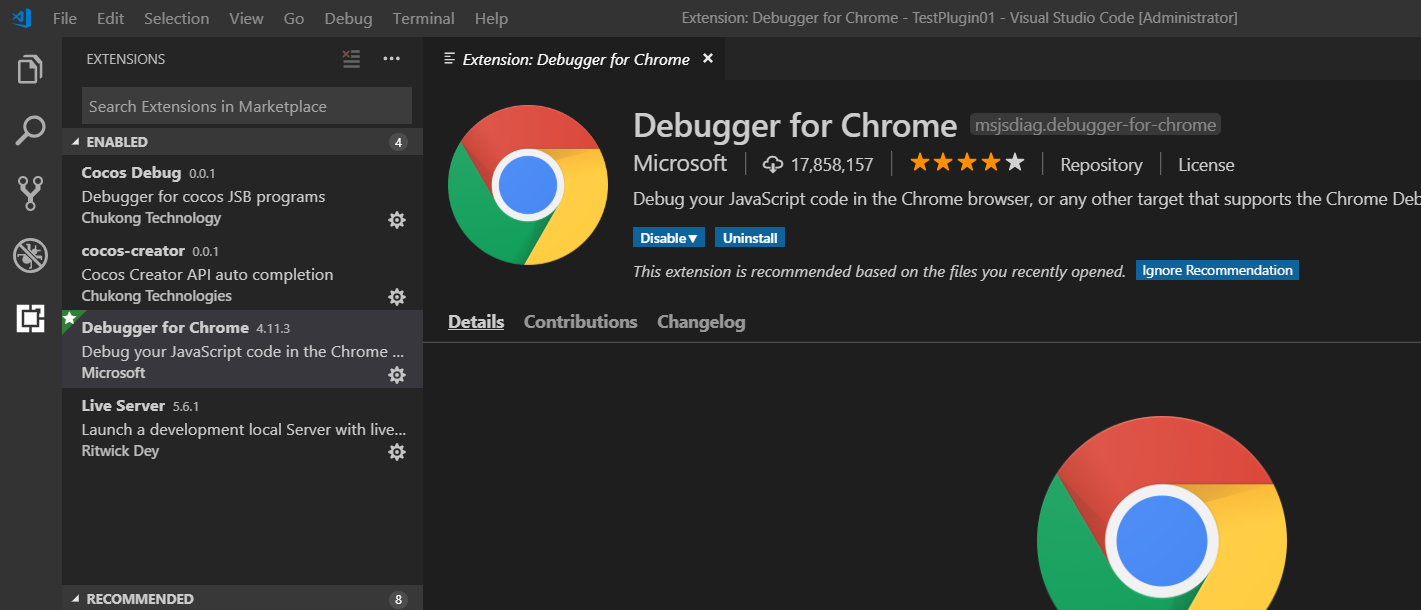Click the Uninstall button
1421x610 pixels.
750,238
